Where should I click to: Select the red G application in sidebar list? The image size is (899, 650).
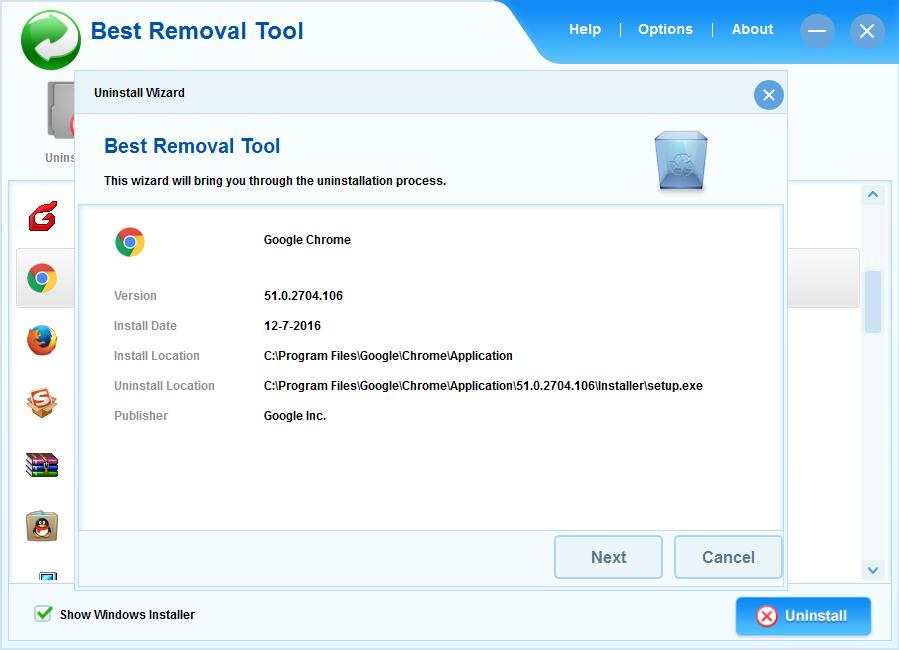pyautogui.click(x=42, y=216)
